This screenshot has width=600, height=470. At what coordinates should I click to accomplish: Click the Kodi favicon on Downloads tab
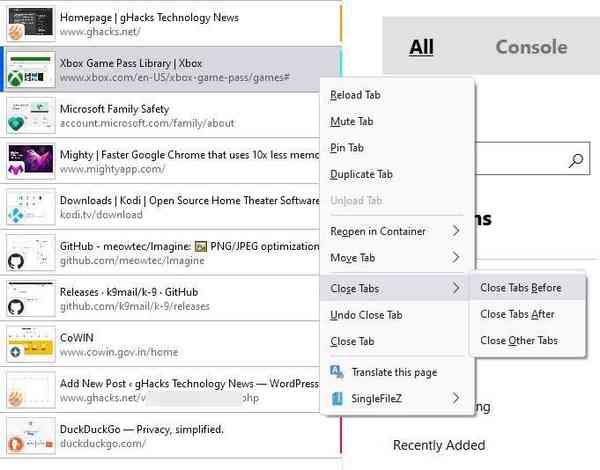coord(16,216)
